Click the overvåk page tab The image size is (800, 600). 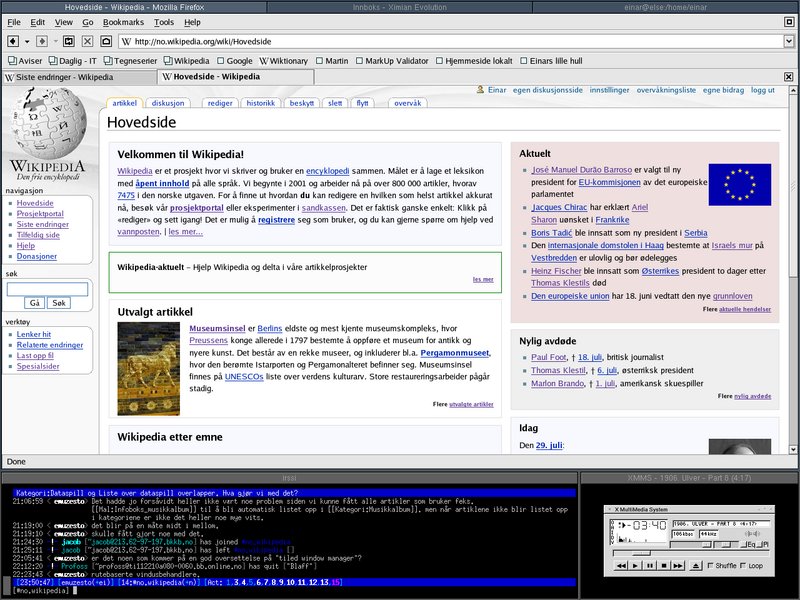click(408, 103)
